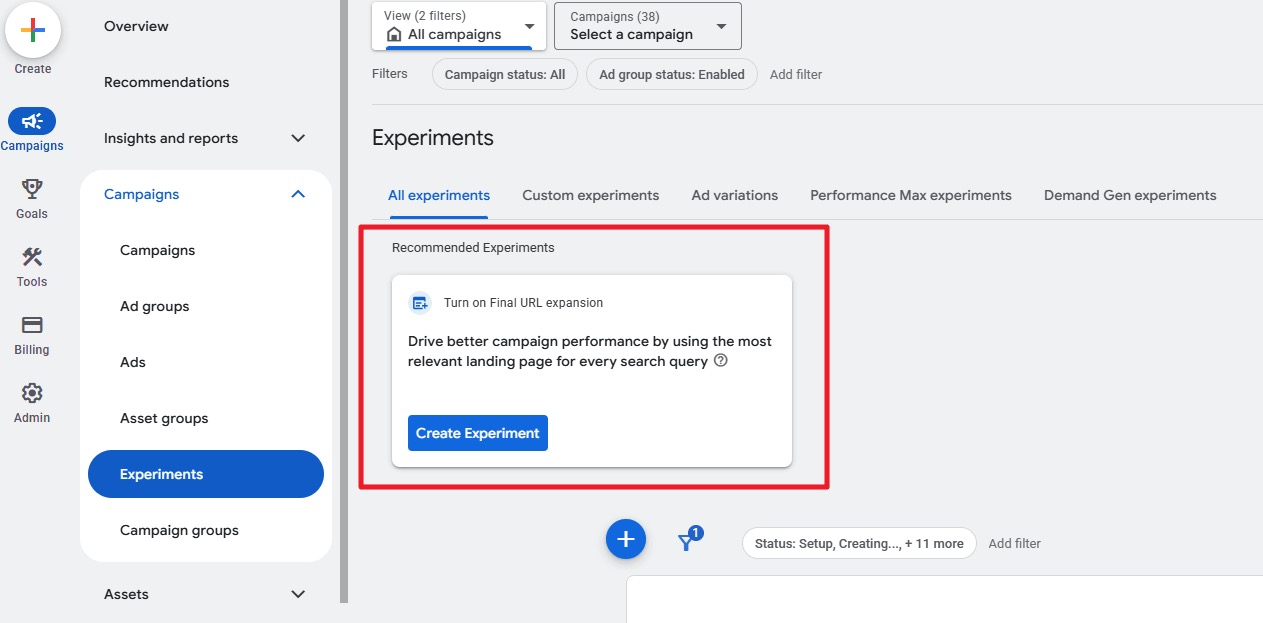Expand the Assets section

[x=297, y=594]
